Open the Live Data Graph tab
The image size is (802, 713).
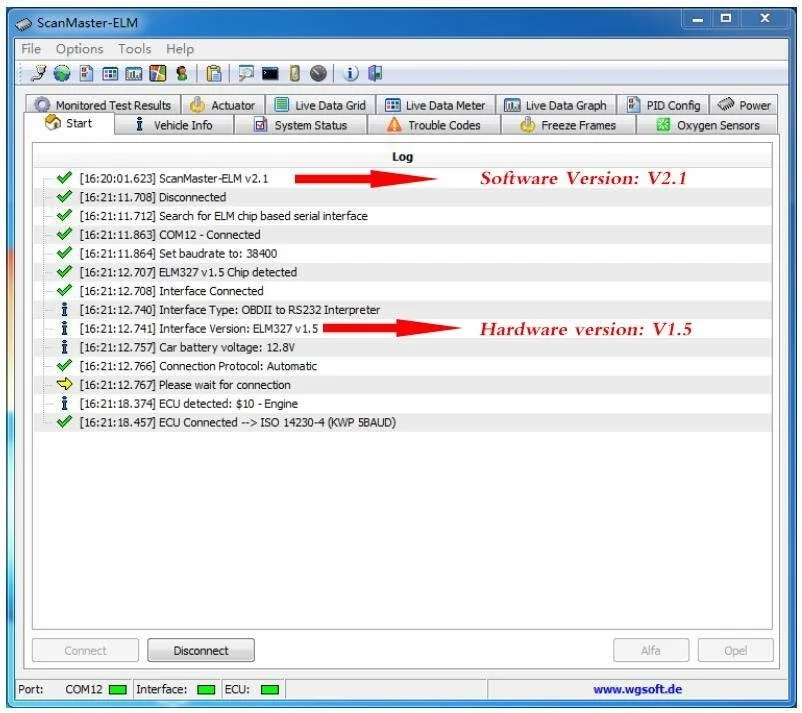[555, 105]
